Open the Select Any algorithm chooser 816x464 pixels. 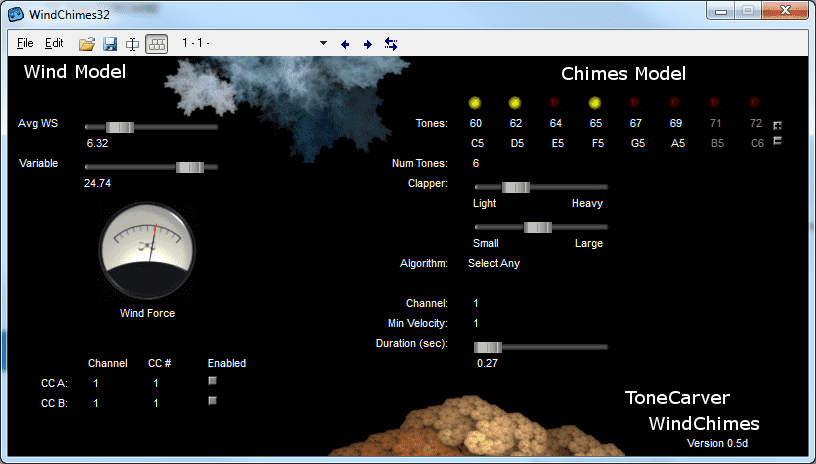[x=494, y=263]
